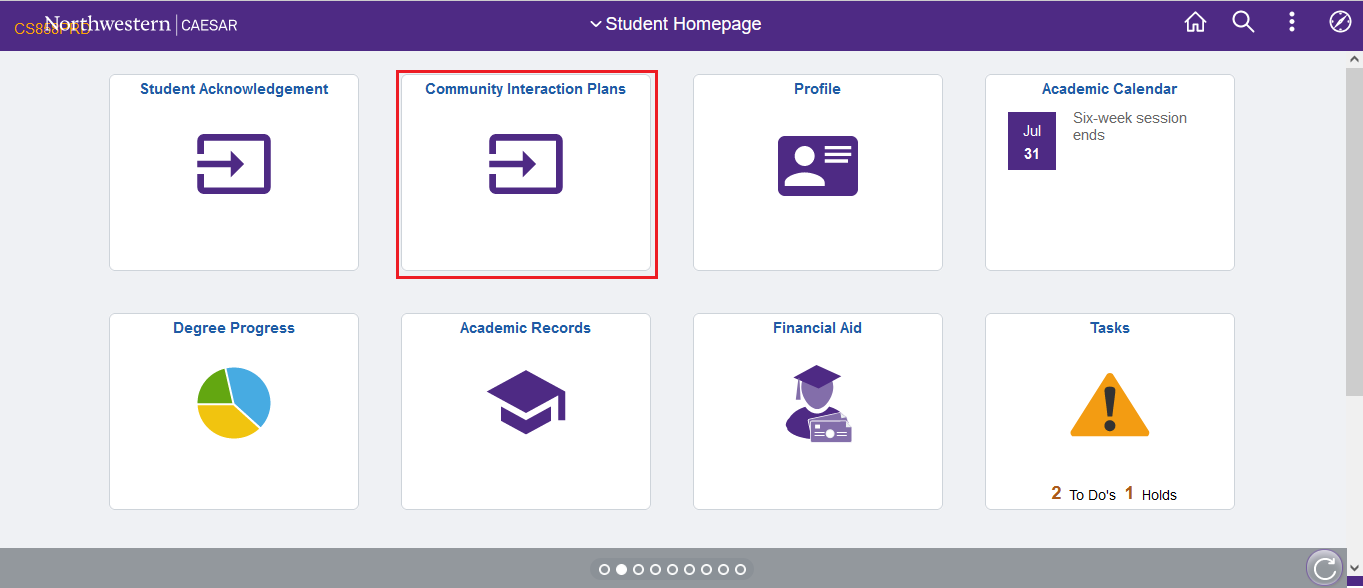The height and width of the screenshot is (588, 1363).
Task: Click the refresh button at bottom right
Action: coord(1325,568)
